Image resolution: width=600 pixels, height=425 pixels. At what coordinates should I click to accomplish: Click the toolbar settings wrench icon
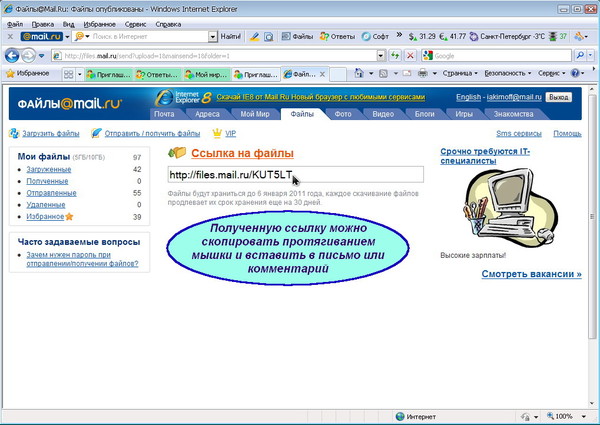[580, 37]
